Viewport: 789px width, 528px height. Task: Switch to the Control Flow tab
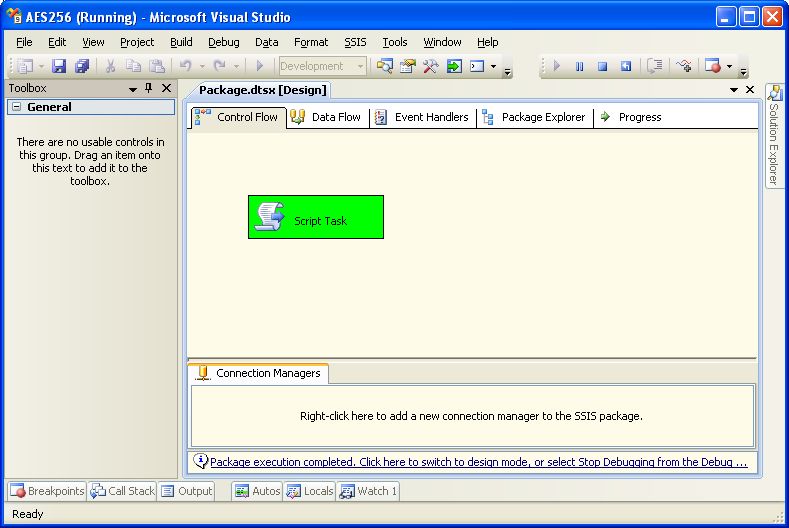tap(238, 117)
